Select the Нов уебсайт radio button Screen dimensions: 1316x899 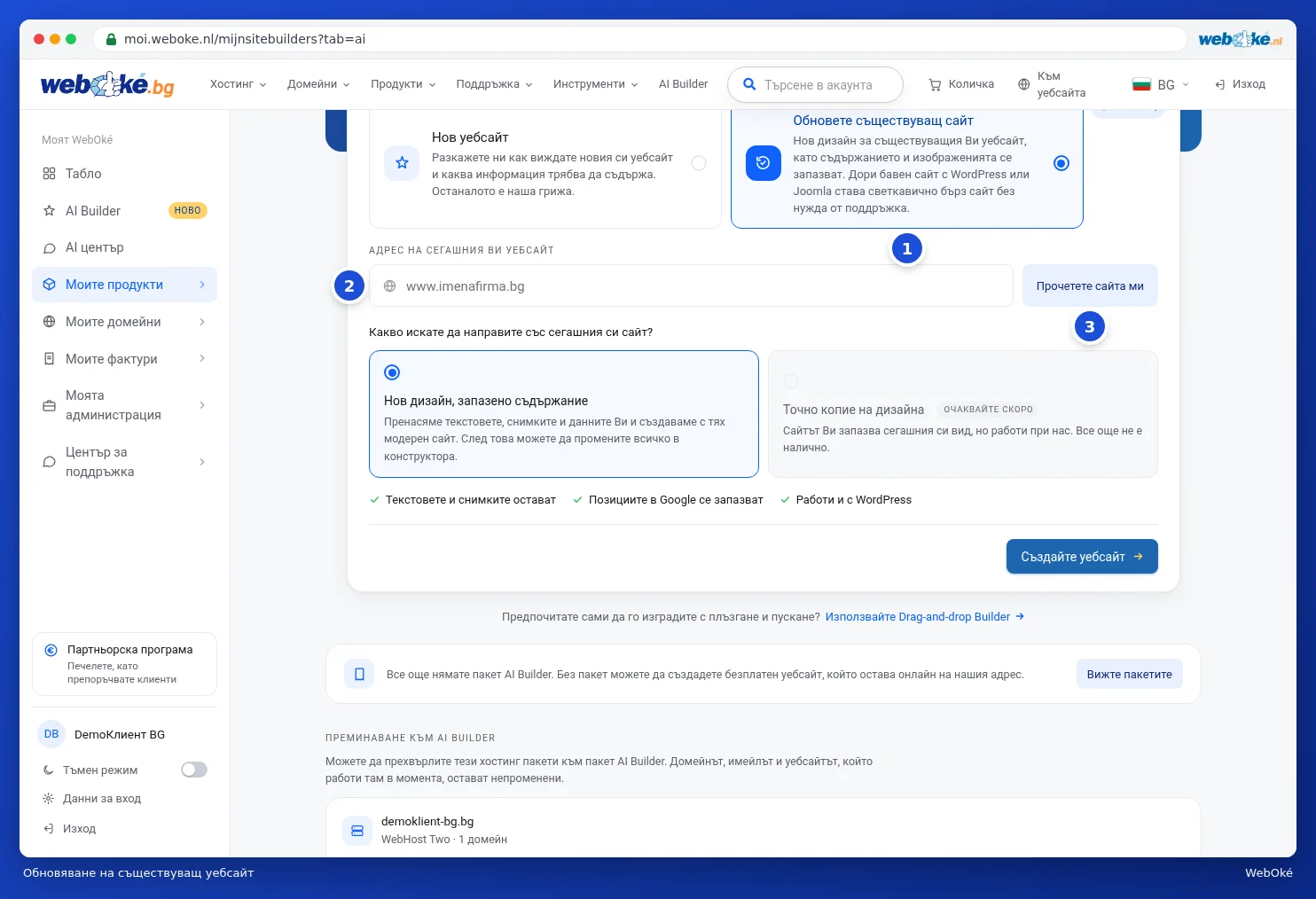(699, 163)
